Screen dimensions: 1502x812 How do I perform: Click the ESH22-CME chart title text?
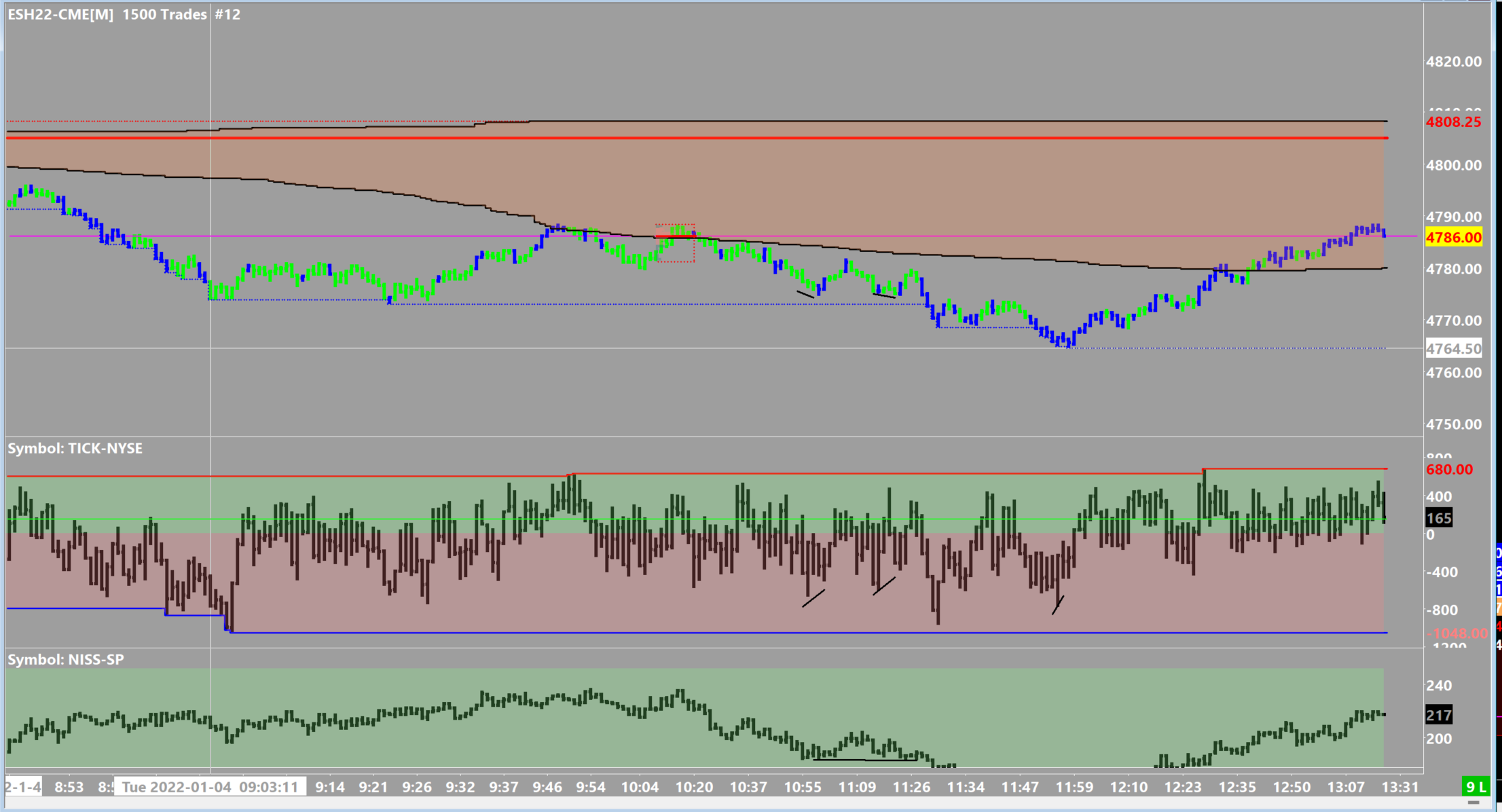tap(61, 14)
